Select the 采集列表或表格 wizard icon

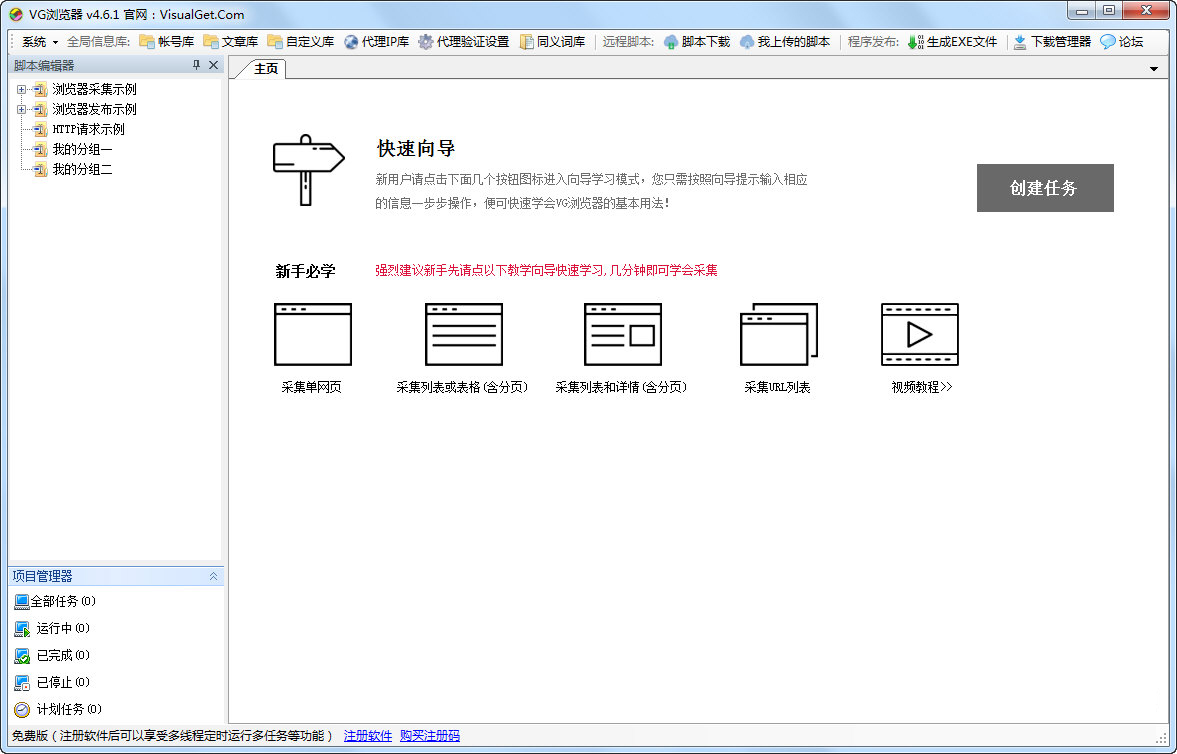click(x=464, y=334)
